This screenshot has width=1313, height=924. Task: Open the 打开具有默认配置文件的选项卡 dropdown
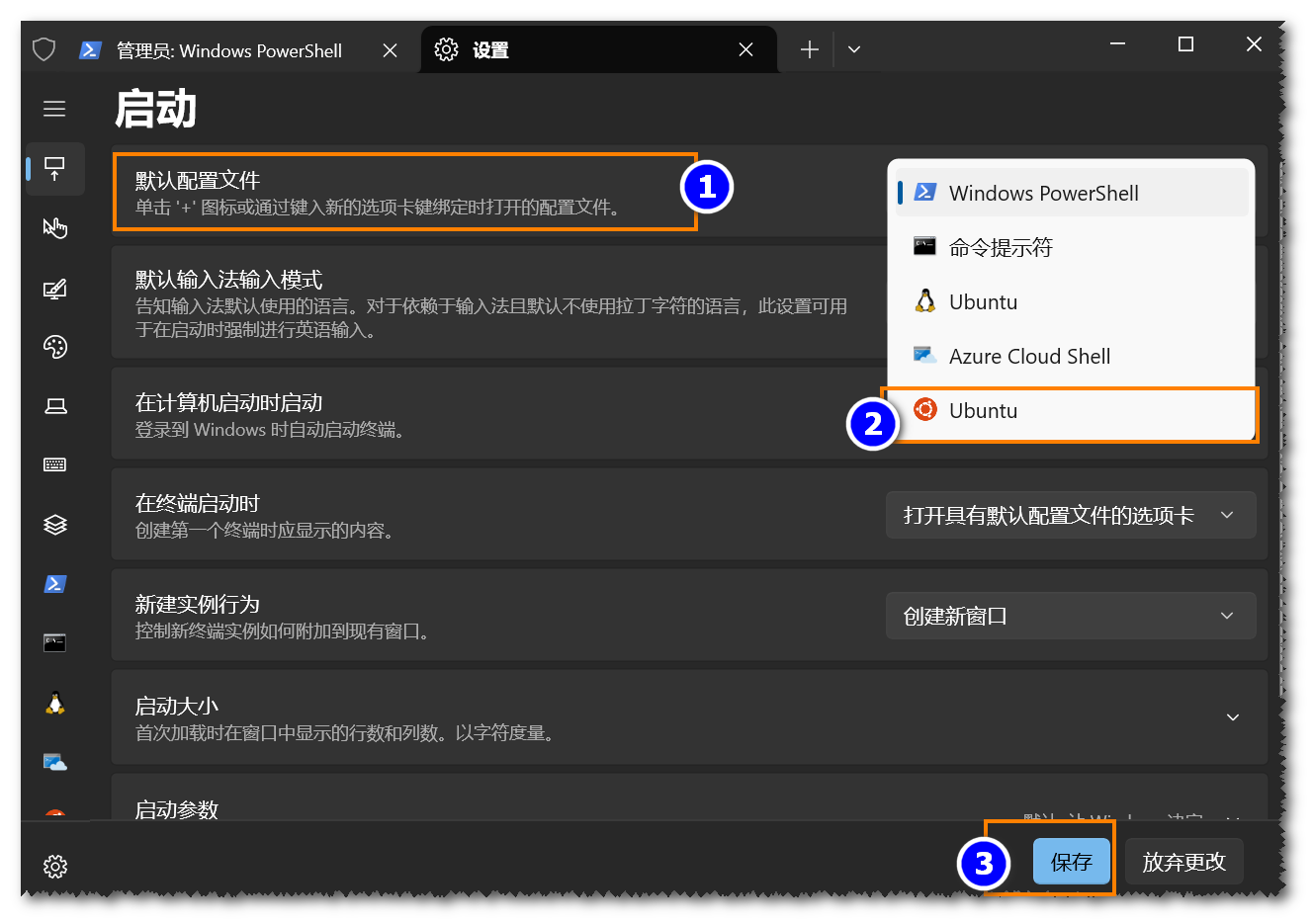click(x=1071, y=515)
